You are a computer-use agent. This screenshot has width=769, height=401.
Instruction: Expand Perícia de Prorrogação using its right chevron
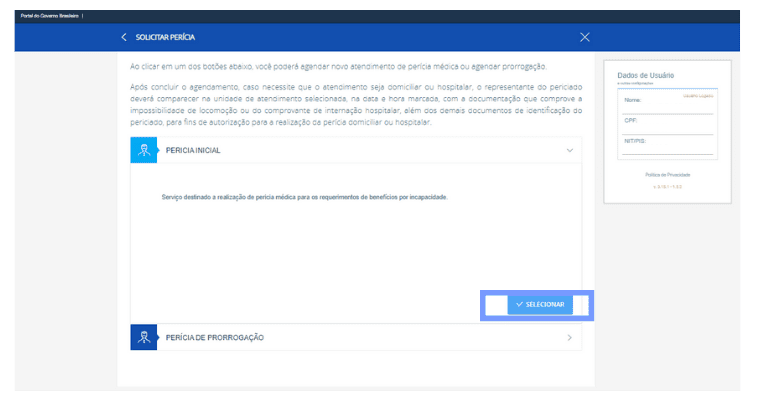point(569,338)
